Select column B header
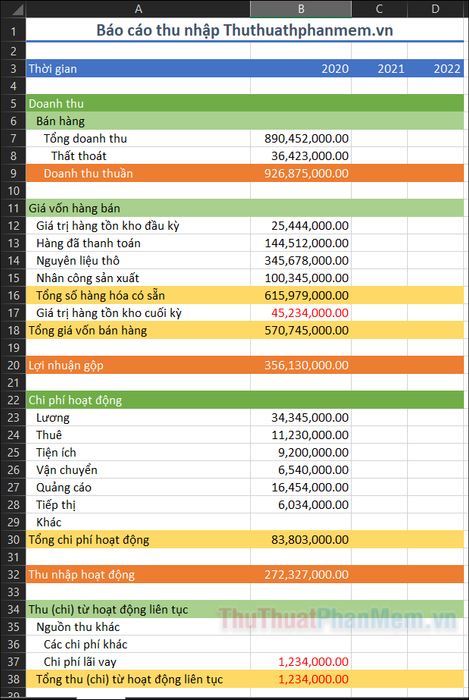469x700 pixels. click(301, 8)
